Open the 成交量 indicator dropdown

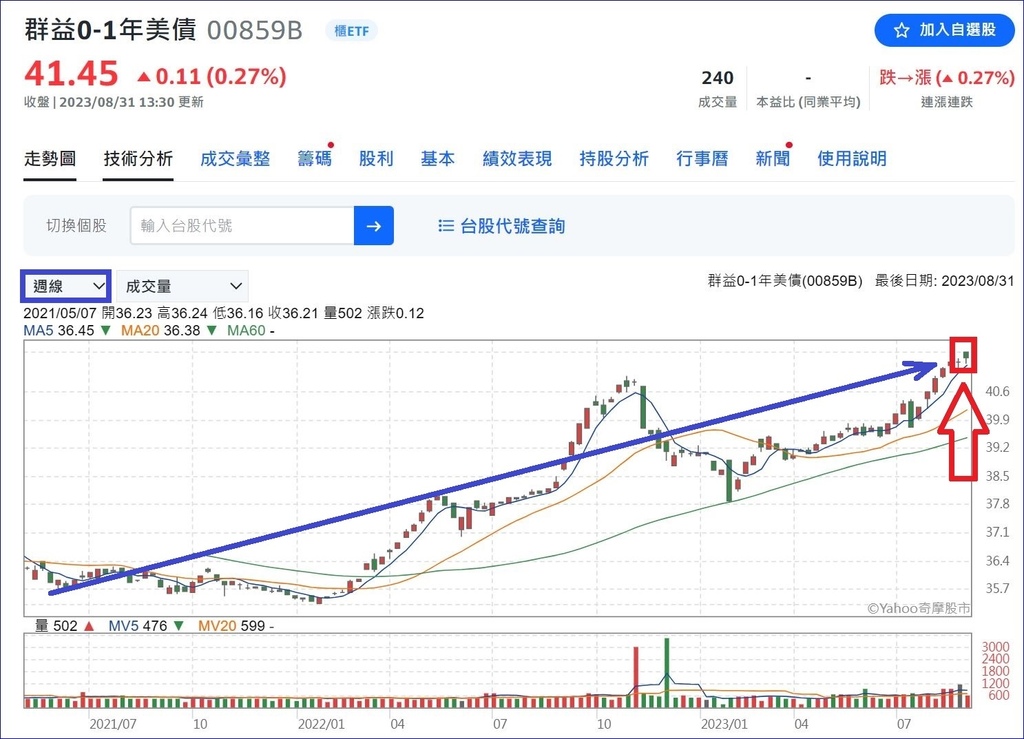(182, 286)
